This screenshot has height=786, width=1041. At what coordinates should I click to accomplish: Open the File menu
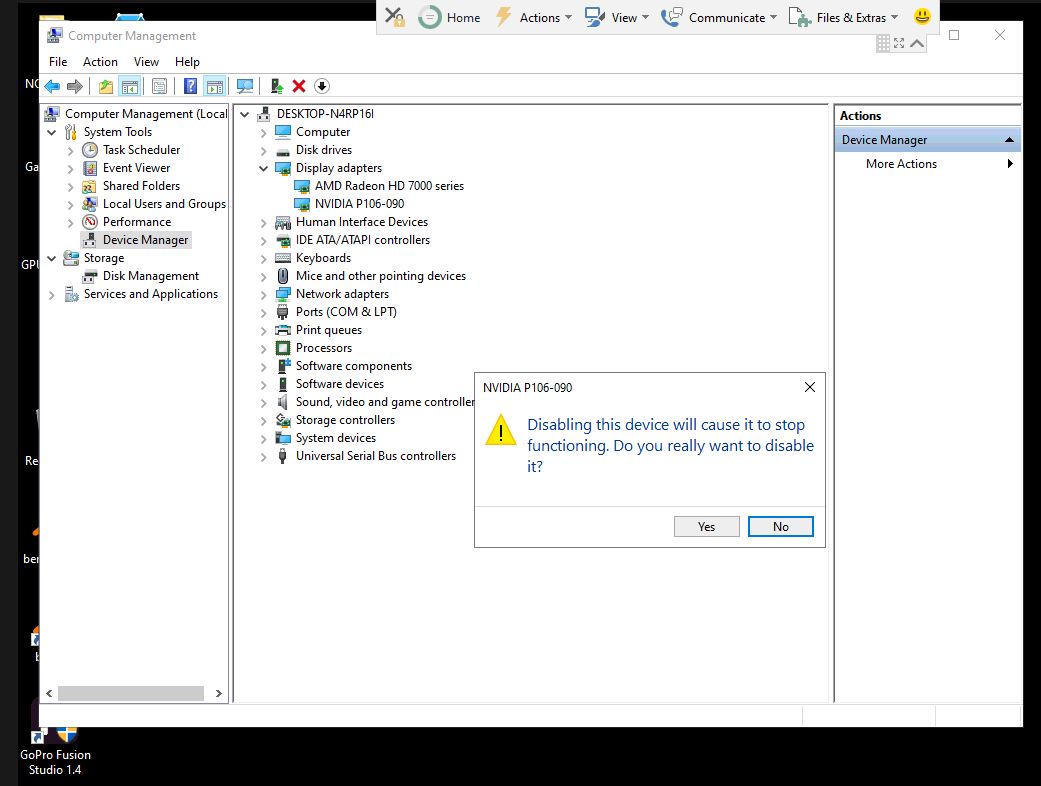tap(58, 62)
